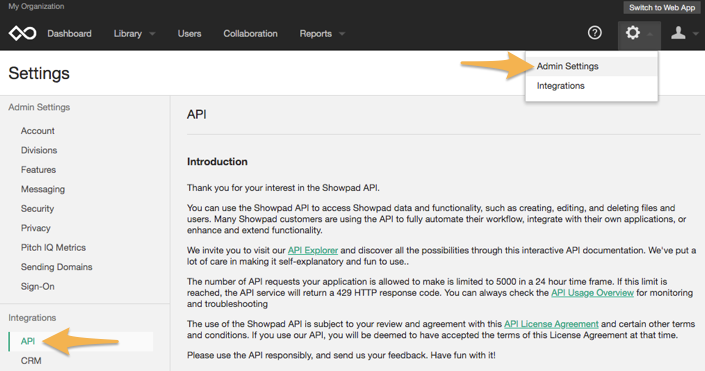
Task: Choose Integrations in the gear menu
Action: [560, 86]
